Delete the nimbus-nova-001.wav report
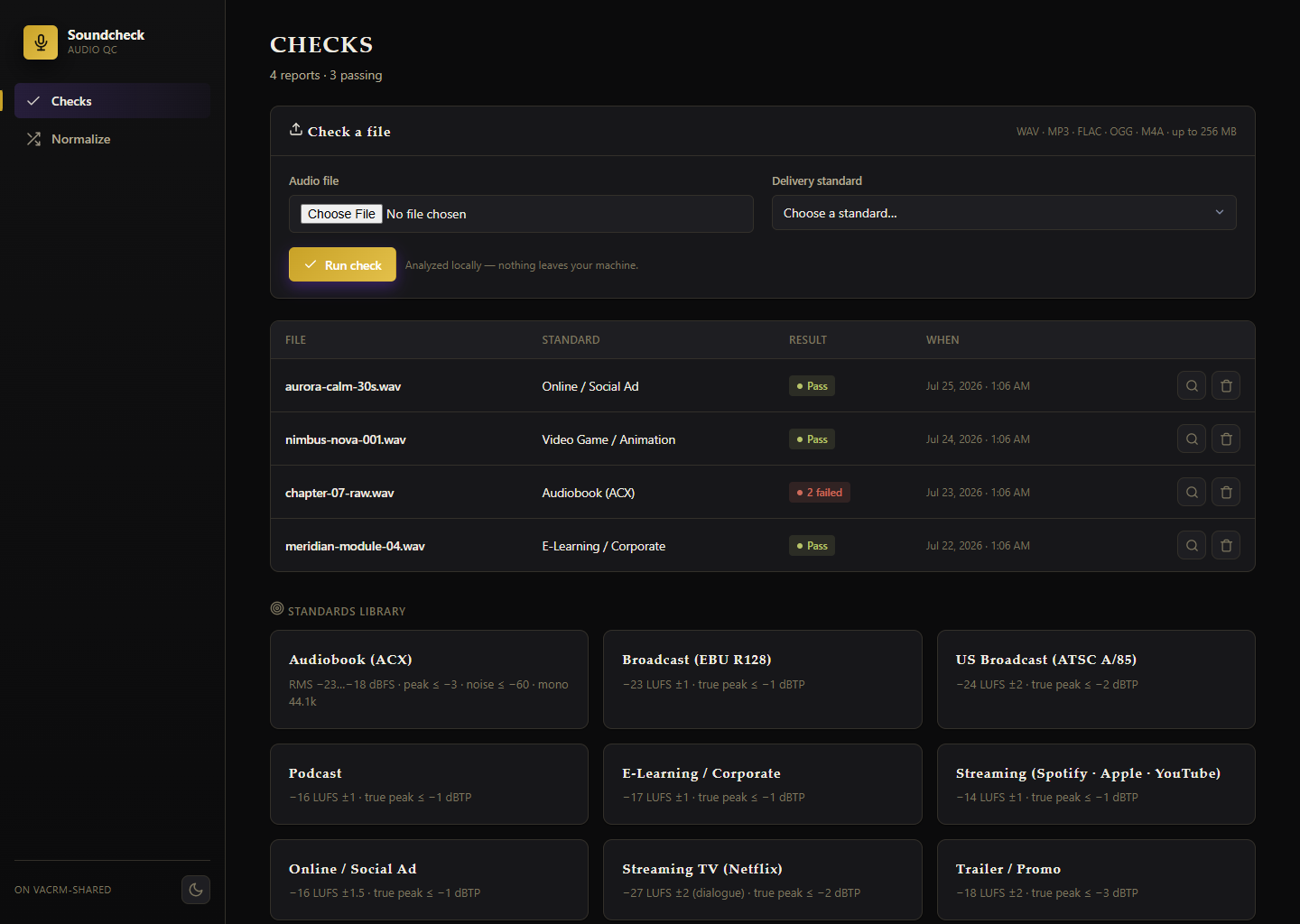 tap(1226, 439)
